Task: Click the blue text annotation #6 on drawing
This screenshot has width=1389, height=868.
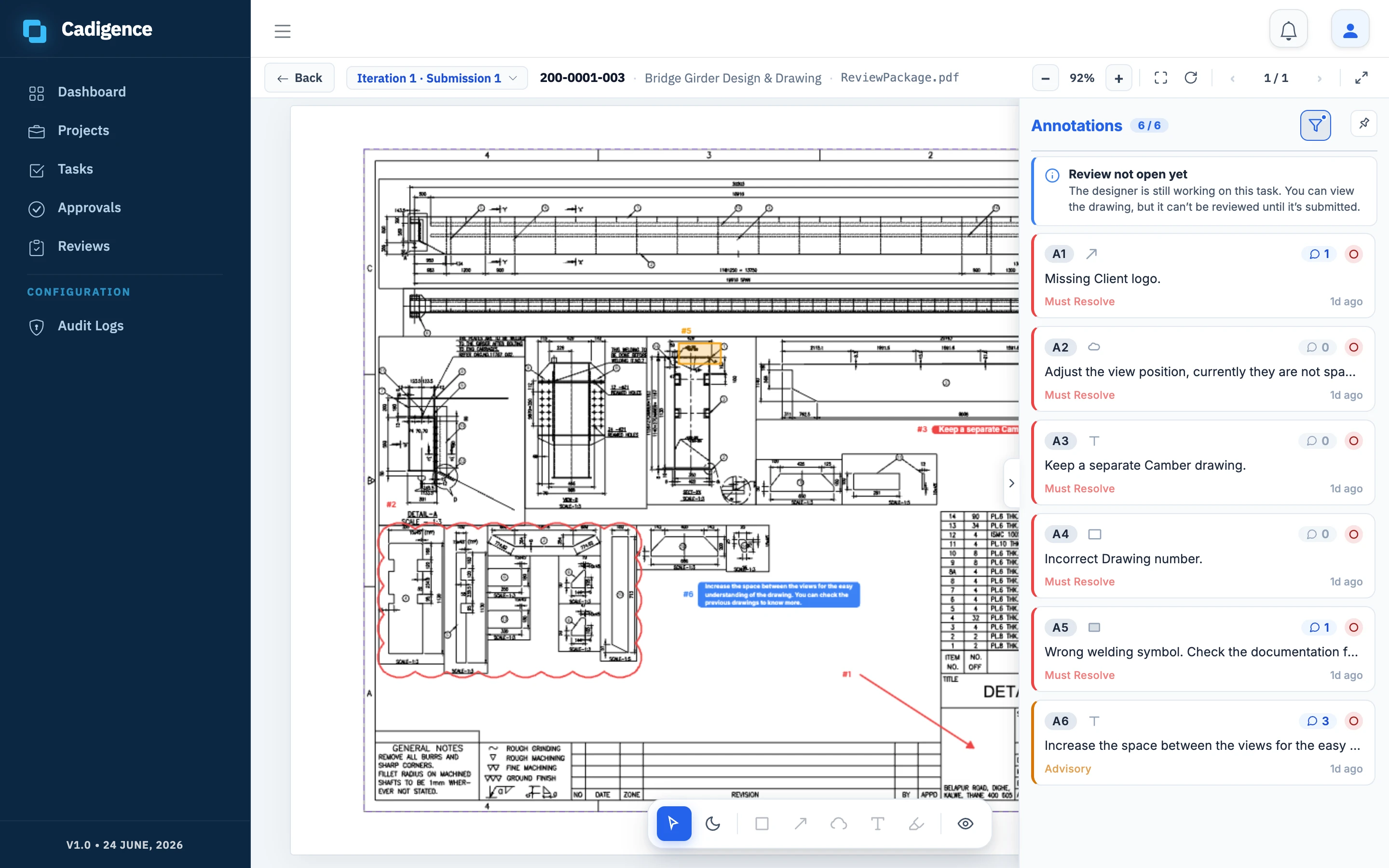Action: coord(778,595)
